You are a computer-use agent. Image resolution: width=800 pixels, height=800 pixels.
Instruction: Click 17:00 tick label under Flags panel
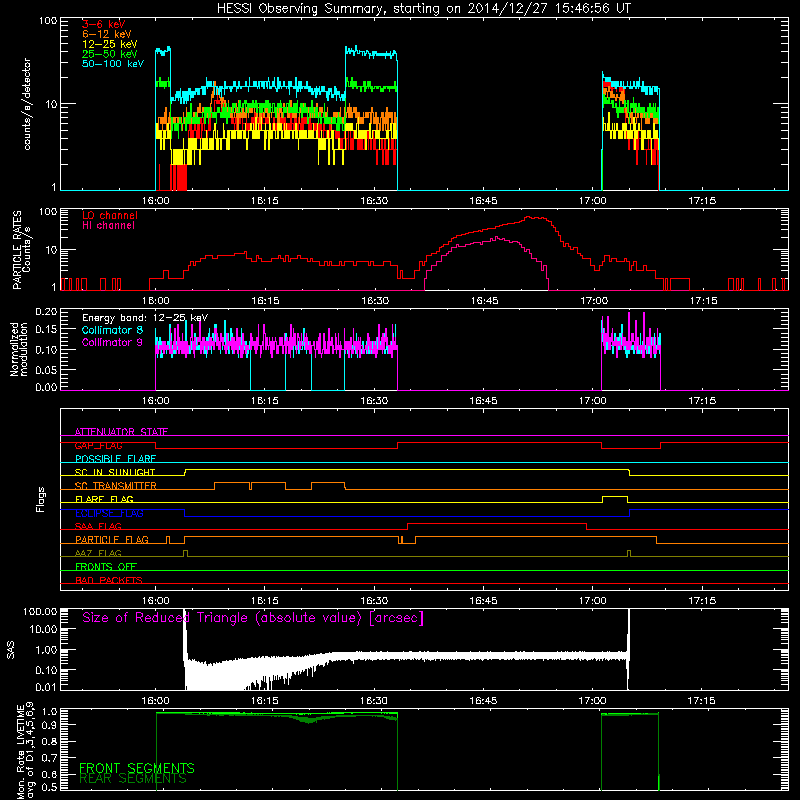[593, 601]
